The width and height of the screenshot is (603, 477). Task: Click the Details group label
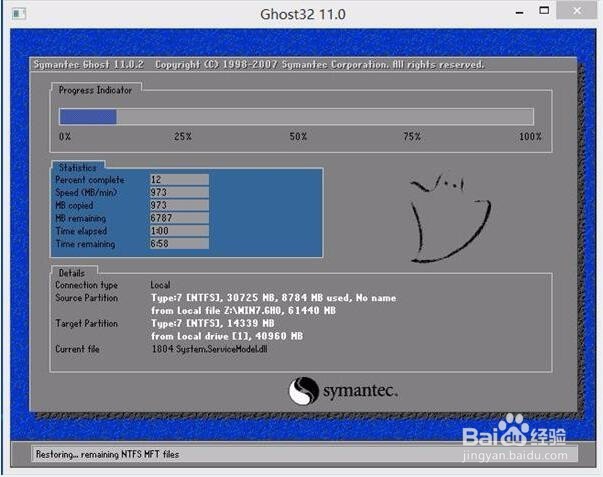(x=72, y=273)
